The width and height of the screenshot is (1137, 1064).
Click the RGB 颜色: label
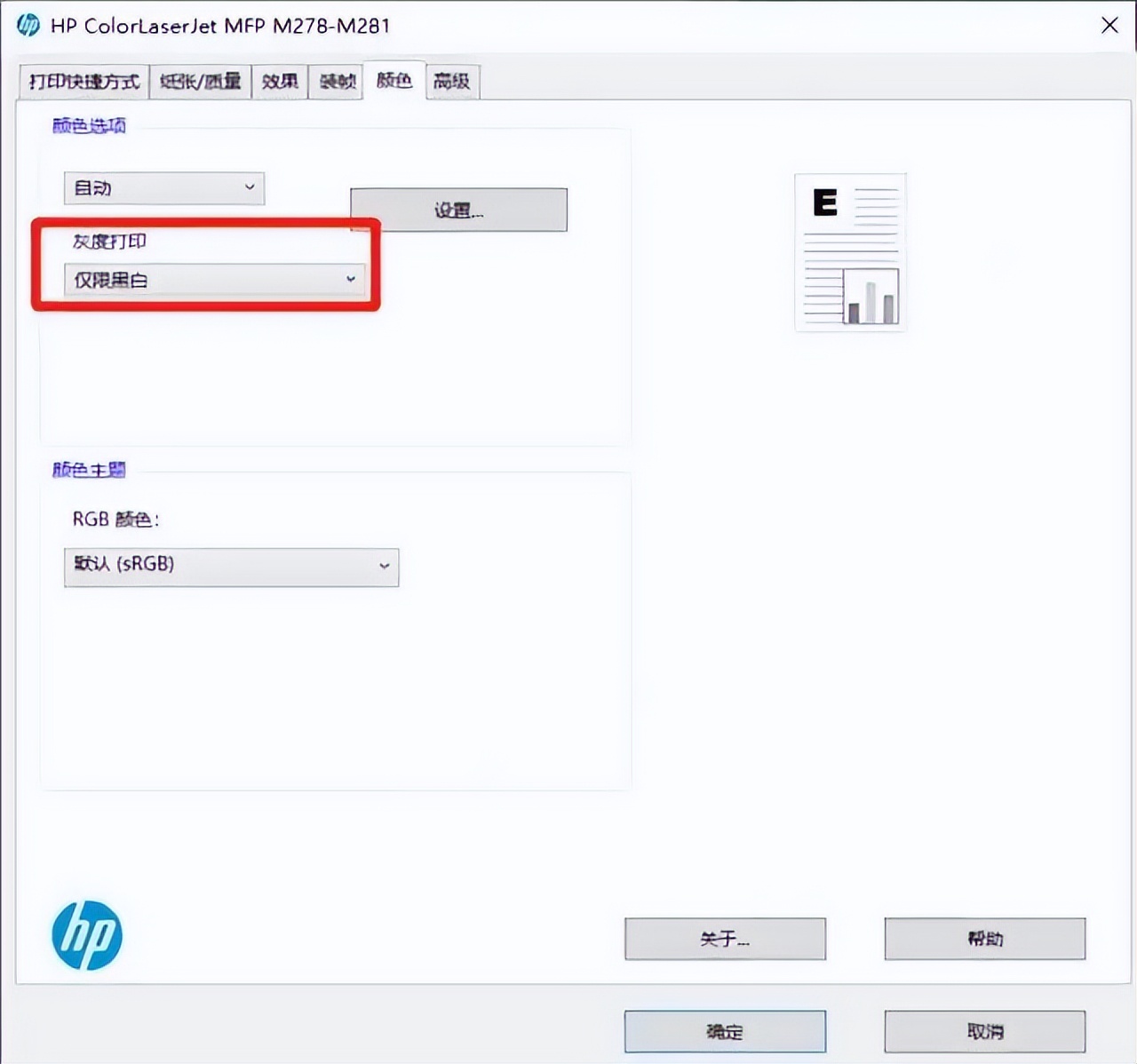tap(115, 520)
